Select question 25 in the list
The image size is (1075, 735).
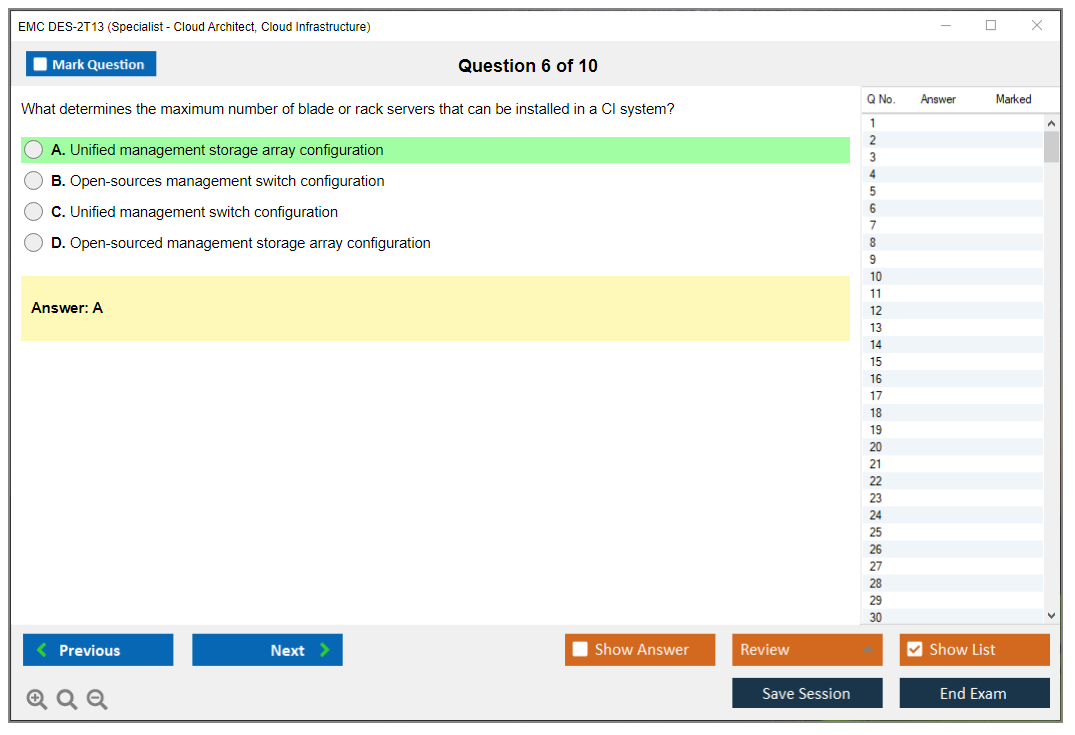876,532
